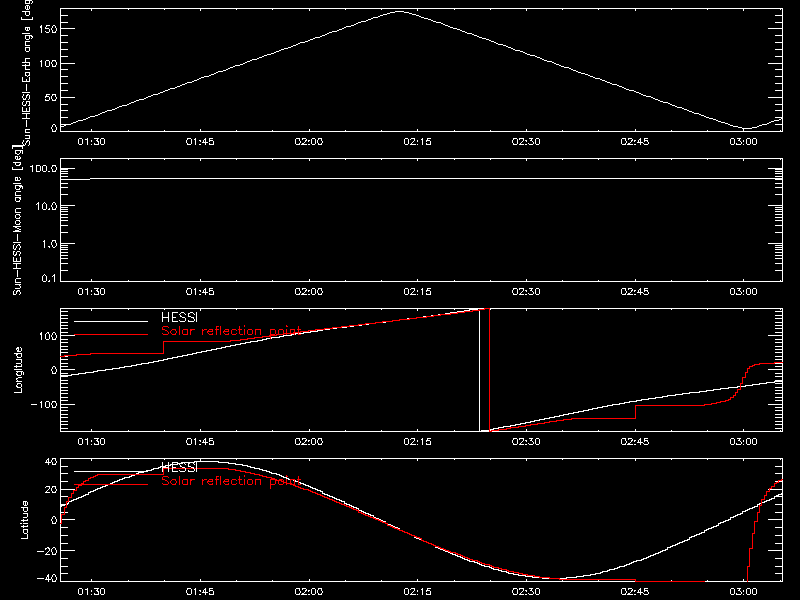The image size is (800, 600).
Task: Select the 02:45 time label under the Earth angle plot
Action: 635,141
